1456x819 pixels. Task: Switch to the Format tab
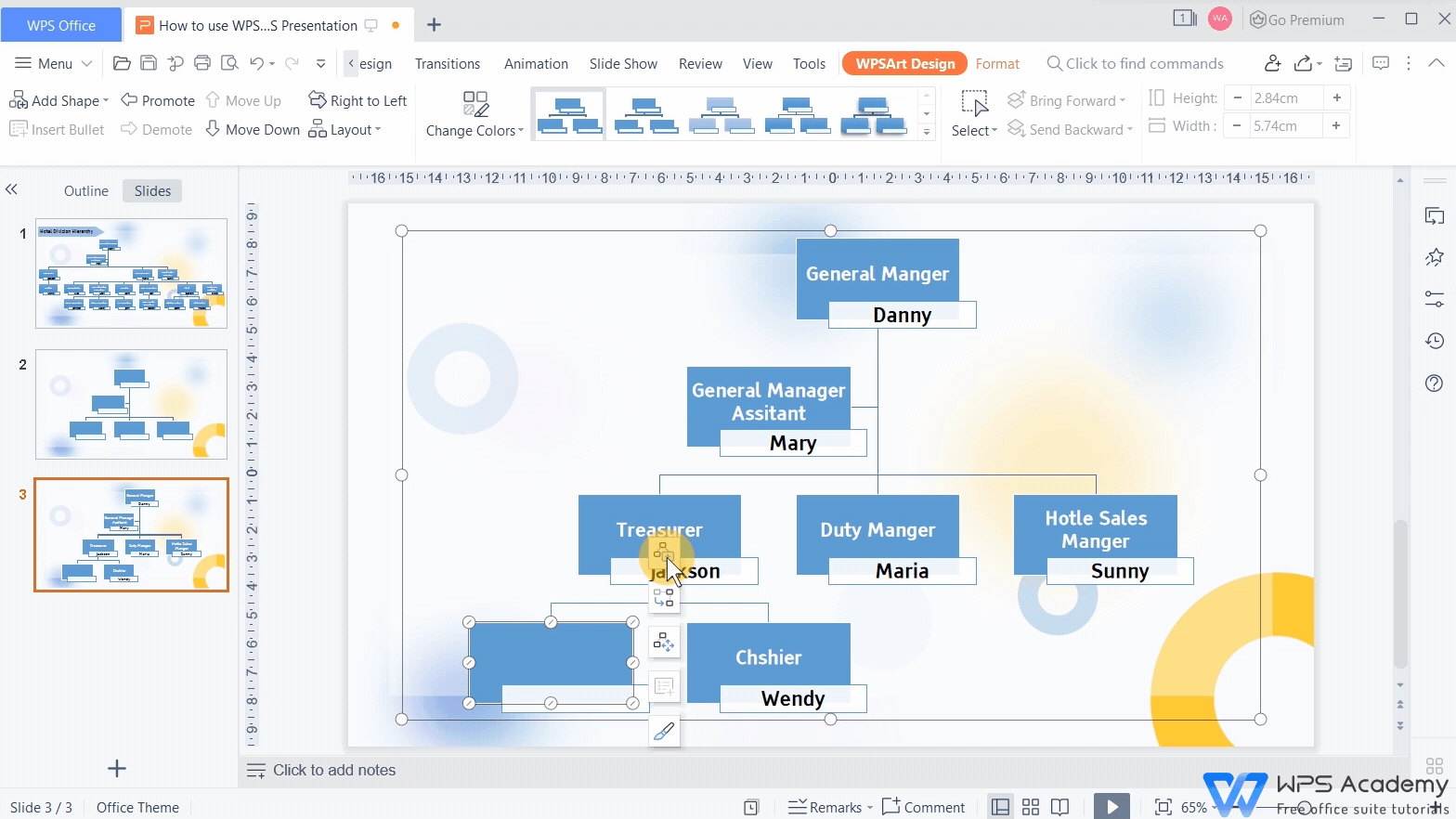coord(997,63)
